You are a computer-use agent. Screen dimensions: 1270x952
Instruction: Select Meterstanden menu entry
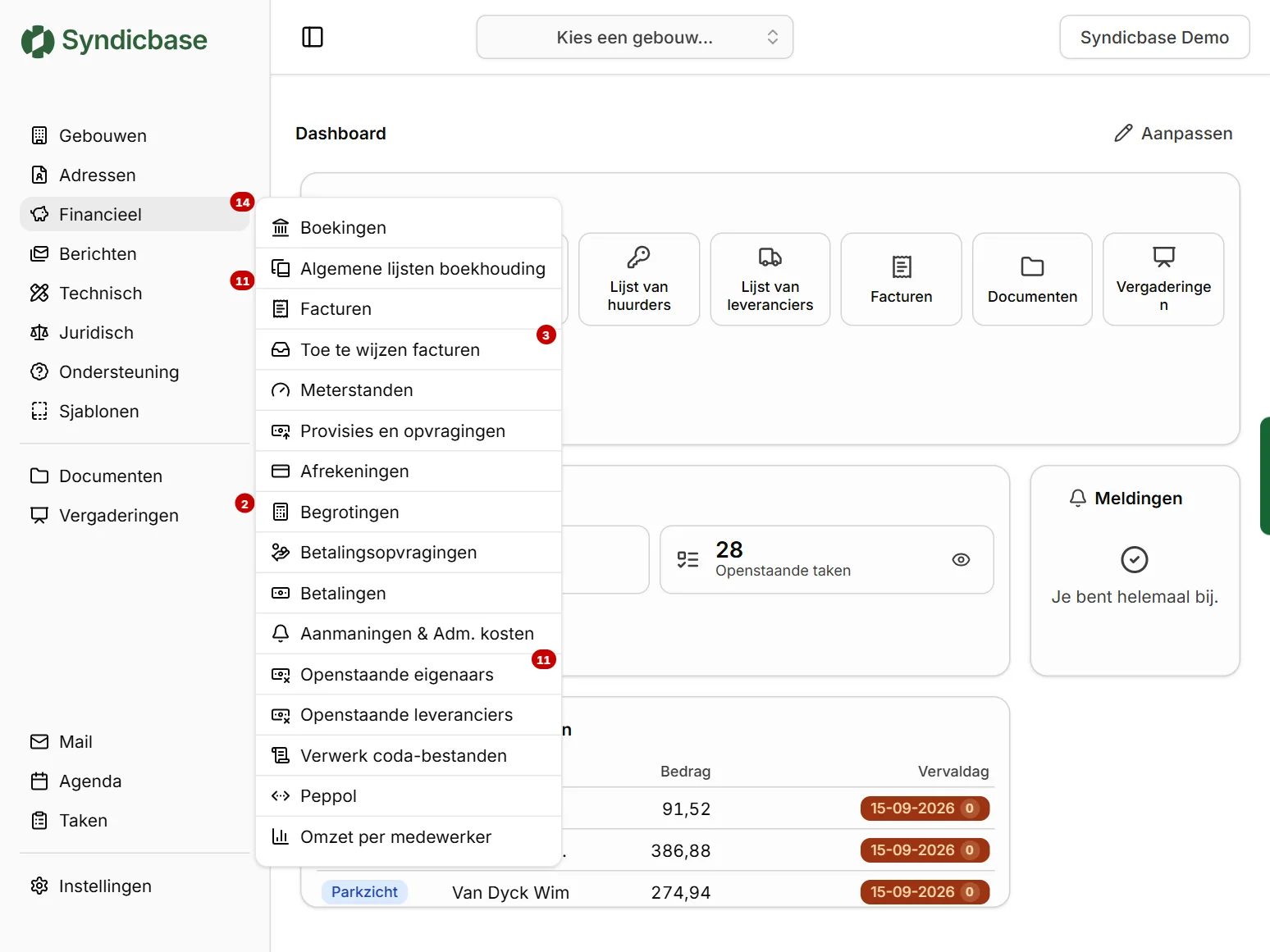[x=409, y=389]
